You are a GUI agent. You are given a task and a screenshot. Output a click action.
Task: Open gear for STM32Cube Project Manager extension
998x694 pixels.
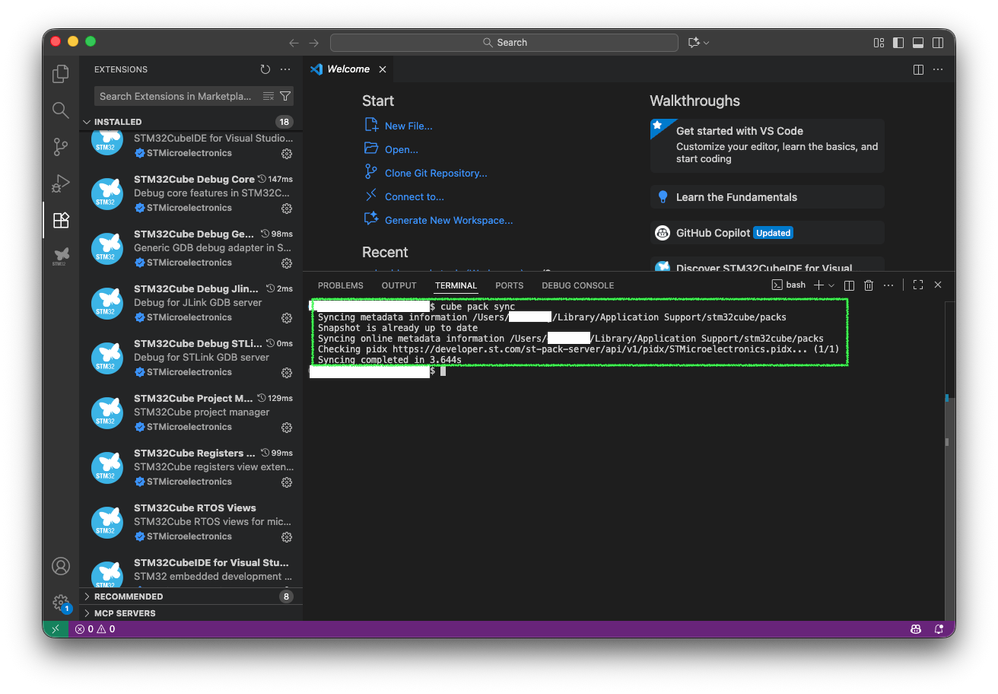(x=287, y=427)
